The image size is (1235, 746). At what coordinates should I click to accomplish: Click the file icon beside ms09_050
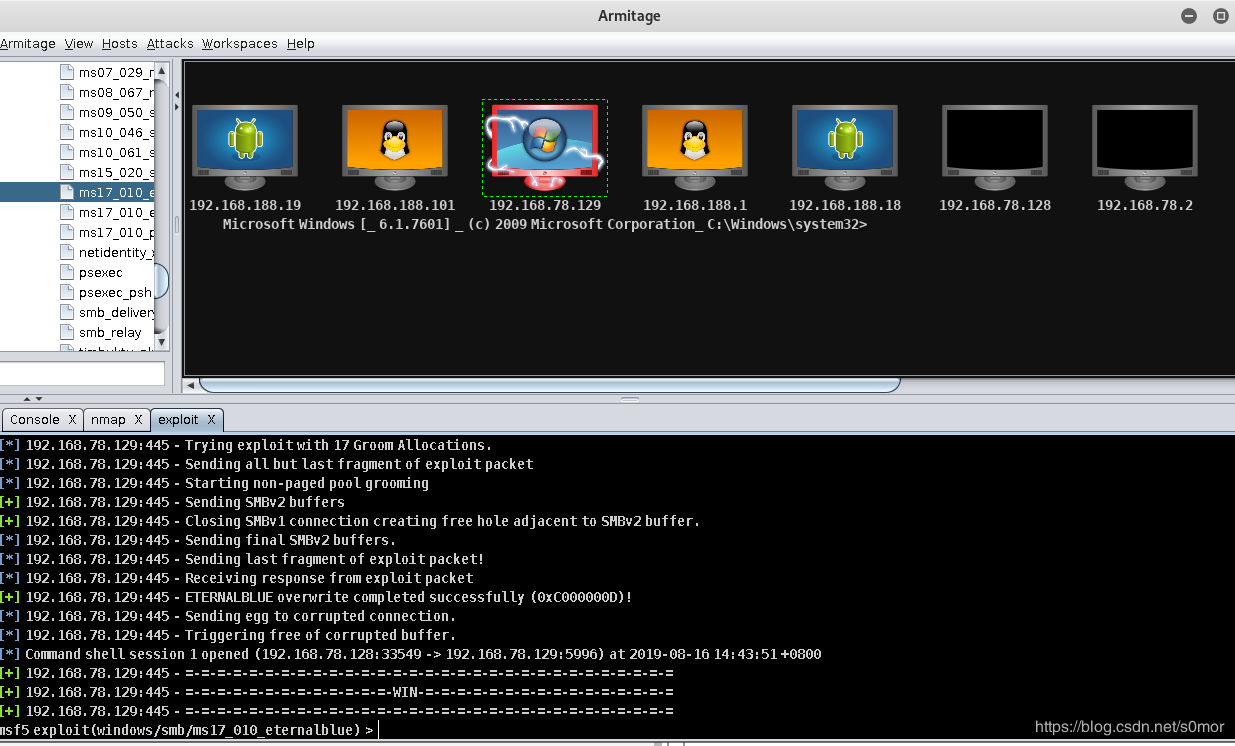(67, 112)
